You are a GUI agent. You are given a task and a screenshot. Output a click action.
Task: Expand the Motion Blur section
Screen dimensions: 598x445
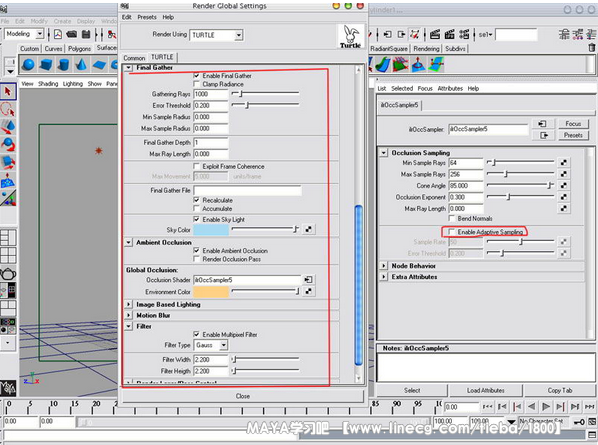(129, 315)
